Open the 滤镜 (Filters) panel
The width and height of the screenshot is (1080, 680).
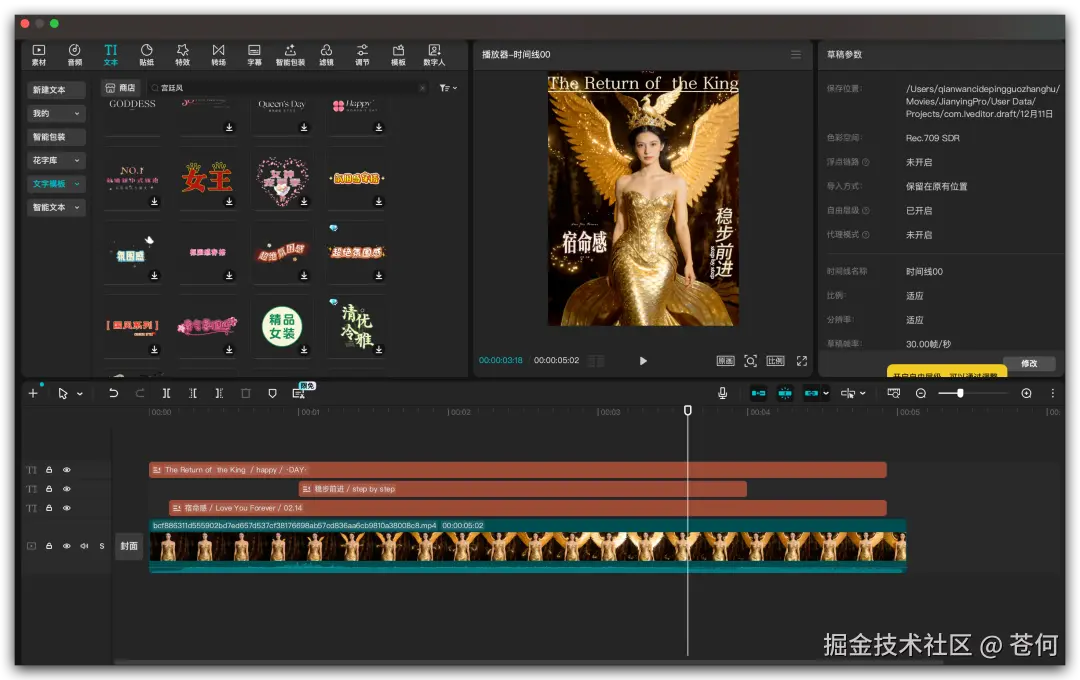click(326, 54)
